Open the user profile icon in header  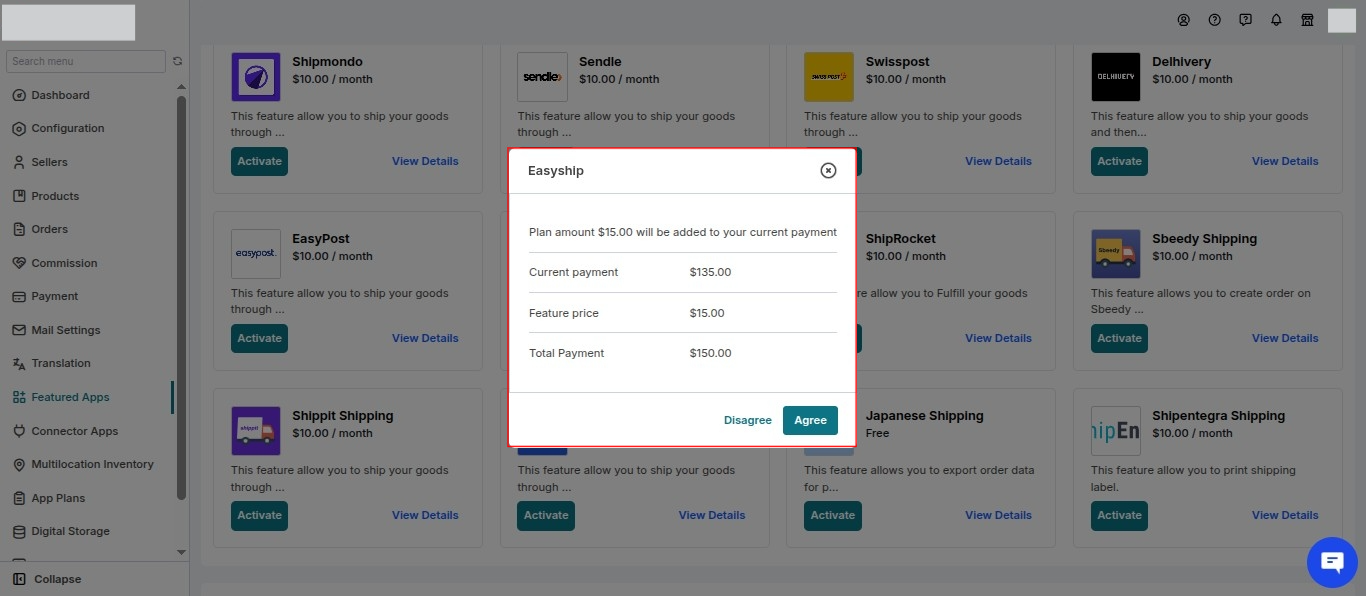[1184, 20]
